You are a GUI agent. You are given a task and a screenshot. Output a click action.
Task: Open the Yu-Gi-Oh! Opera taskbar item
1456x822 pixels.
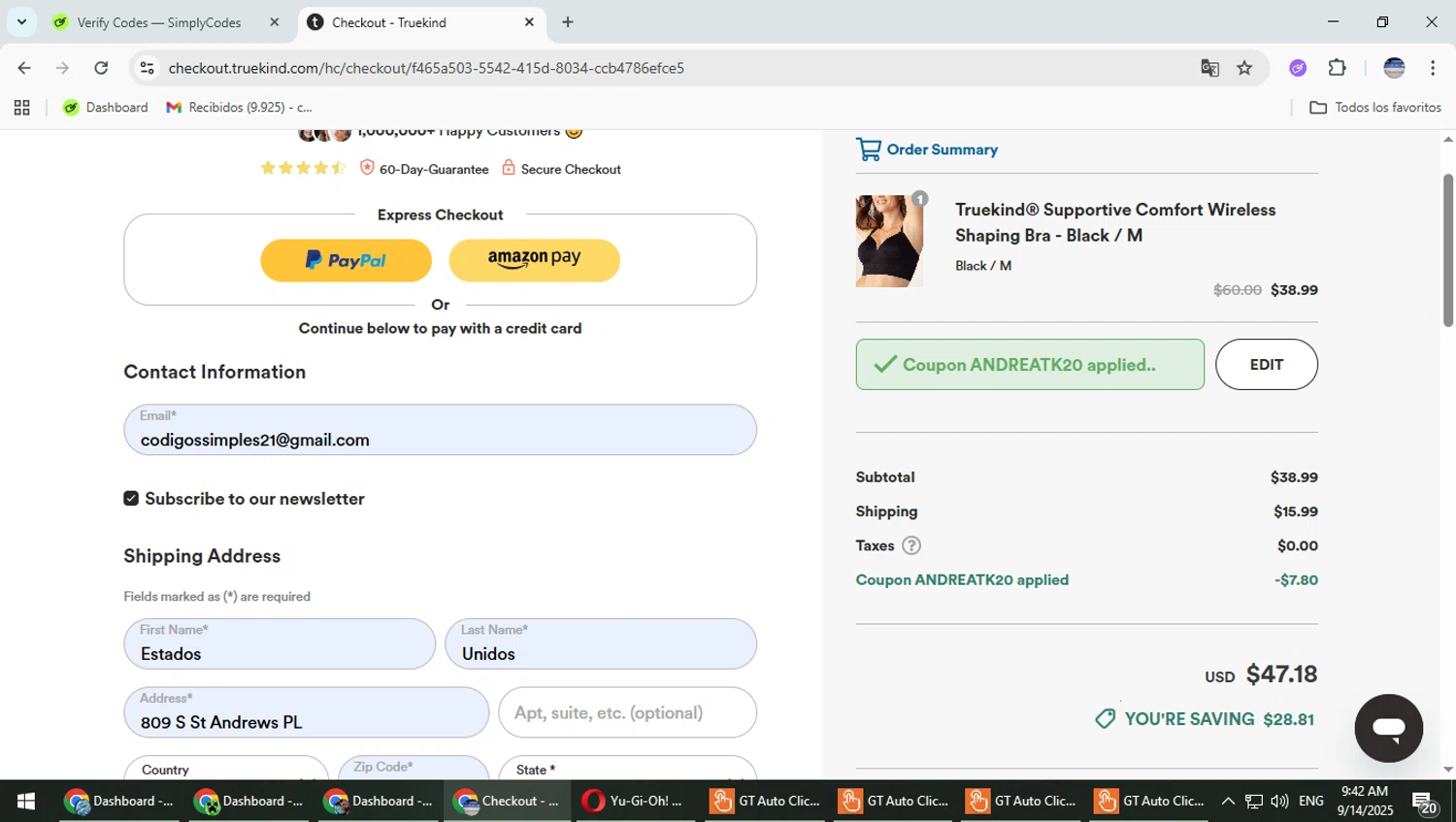point(635,802)
